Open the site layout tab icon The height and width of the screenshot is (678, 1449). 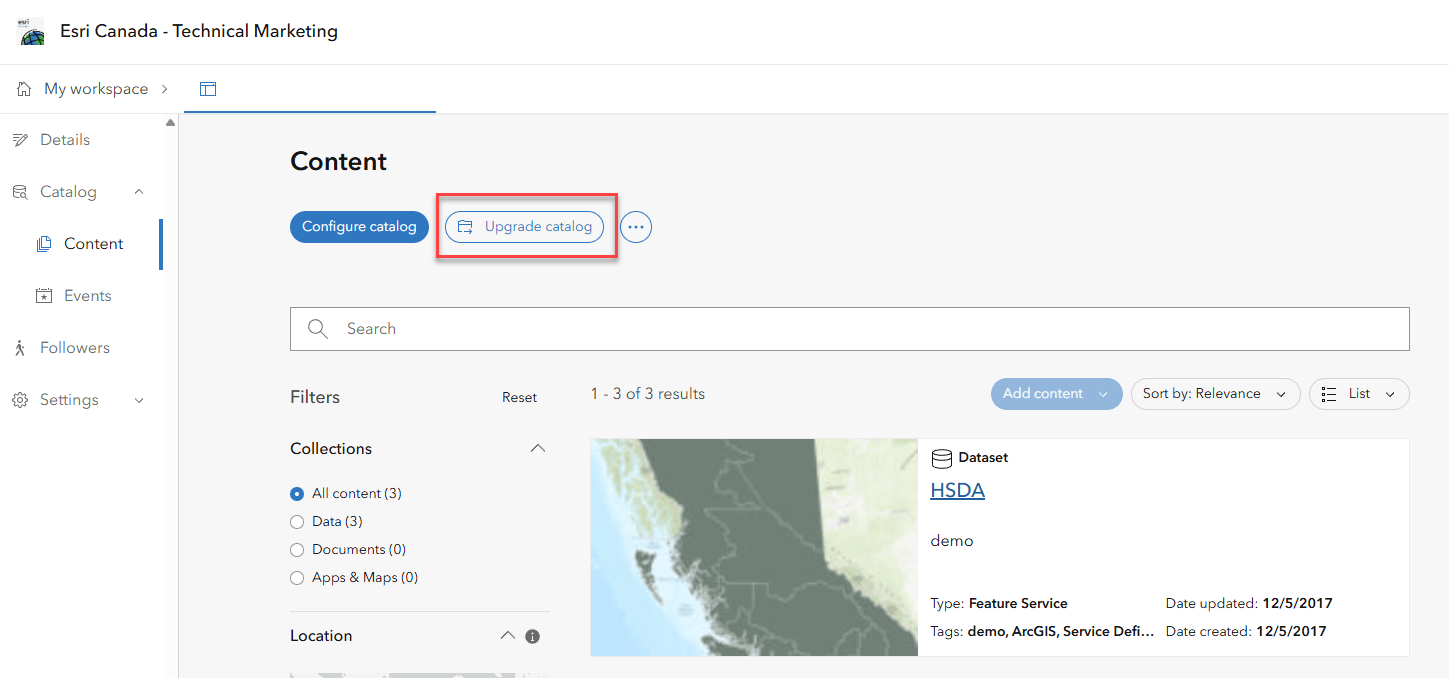(208, 89)
